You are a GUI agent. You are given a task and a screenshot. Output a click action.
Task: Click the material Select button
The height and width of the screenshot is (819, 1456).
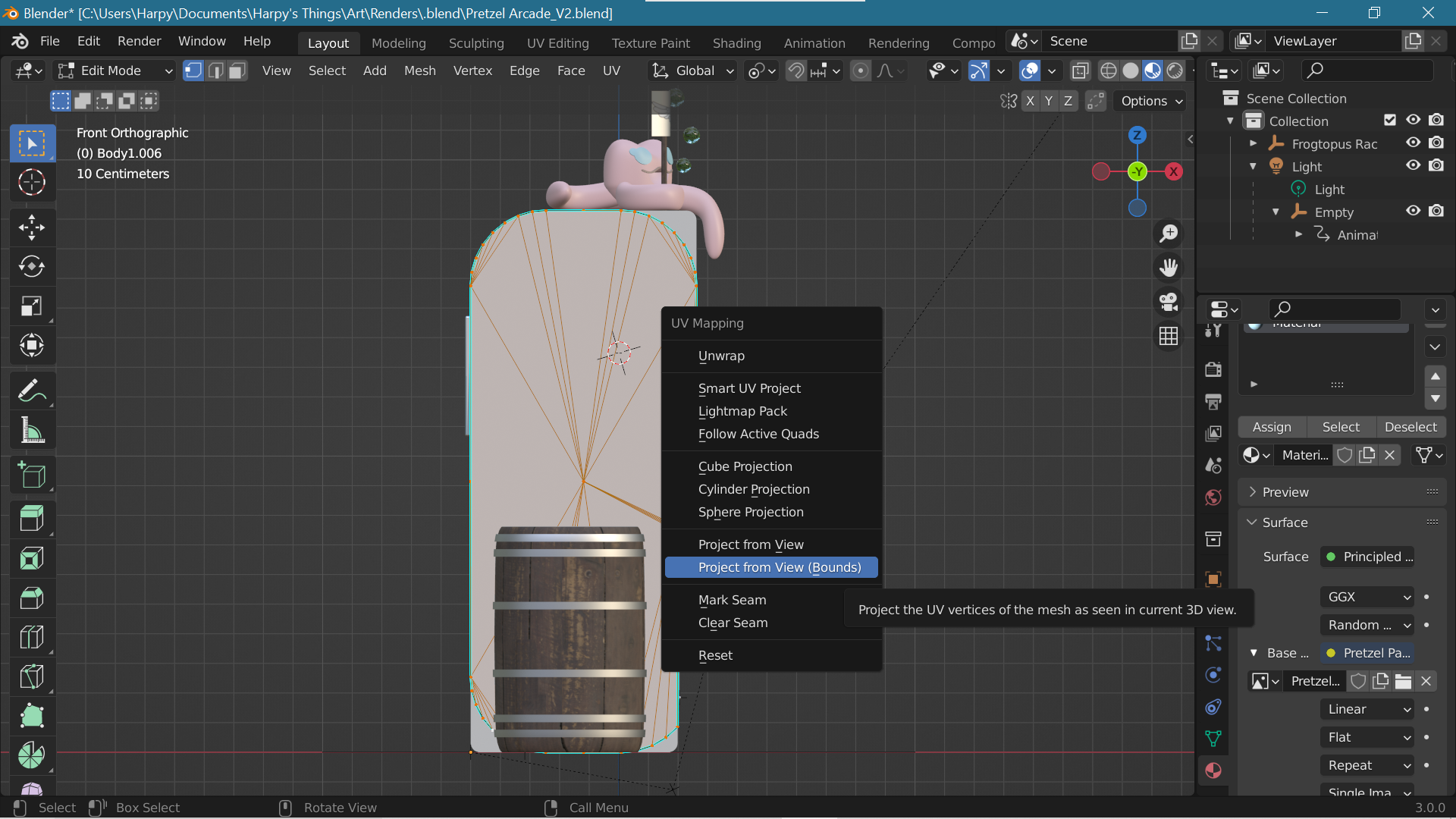(x=1341, y=427)
